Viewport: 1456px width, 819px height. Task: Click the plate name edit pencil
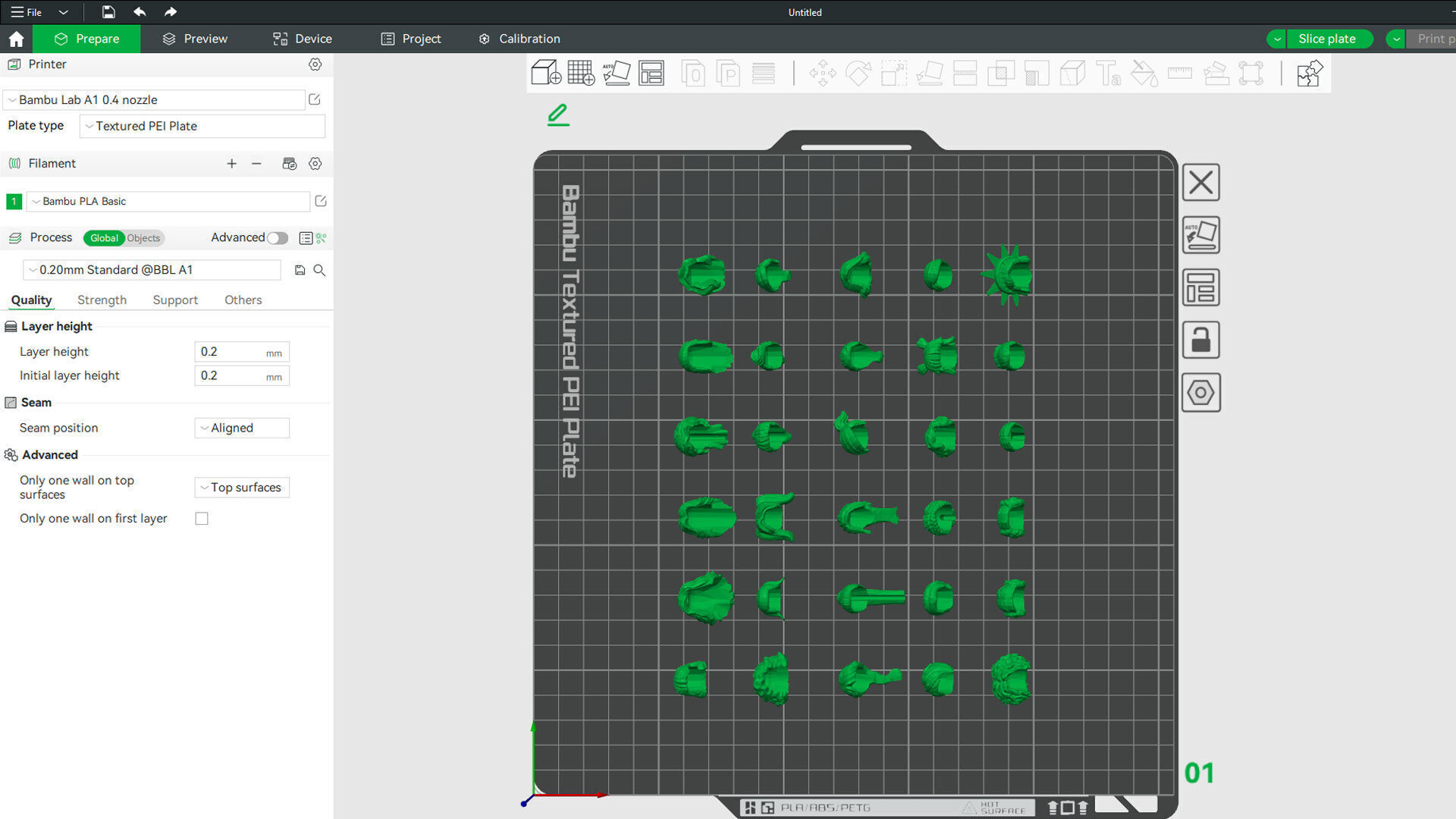(x=558, y=115)
